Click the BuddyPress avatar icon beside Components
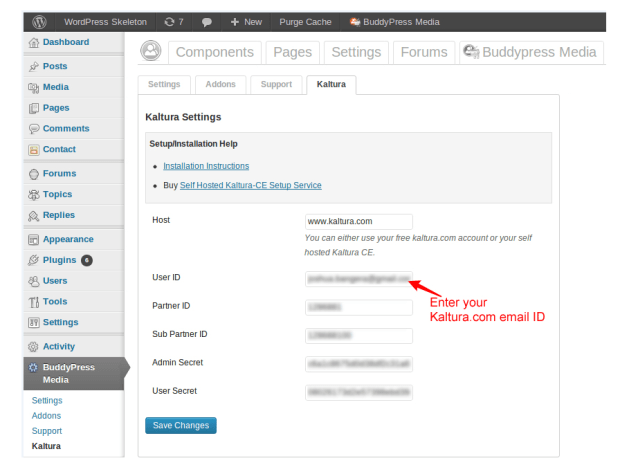This screenshot has width=620, height=465. pyautogui.click(x=151, y=51)
